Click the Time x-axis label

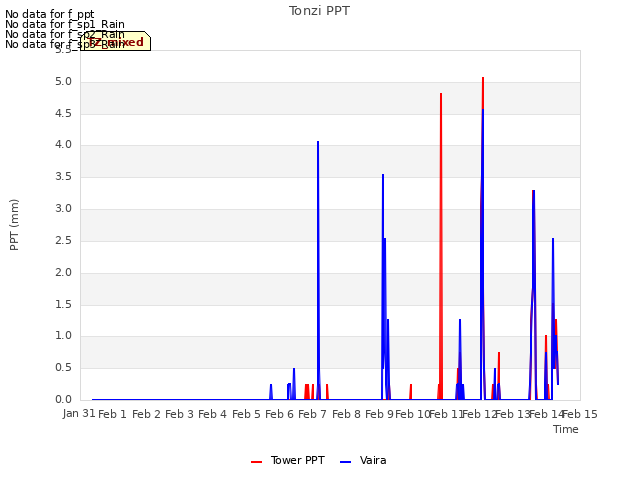(566, 429)
